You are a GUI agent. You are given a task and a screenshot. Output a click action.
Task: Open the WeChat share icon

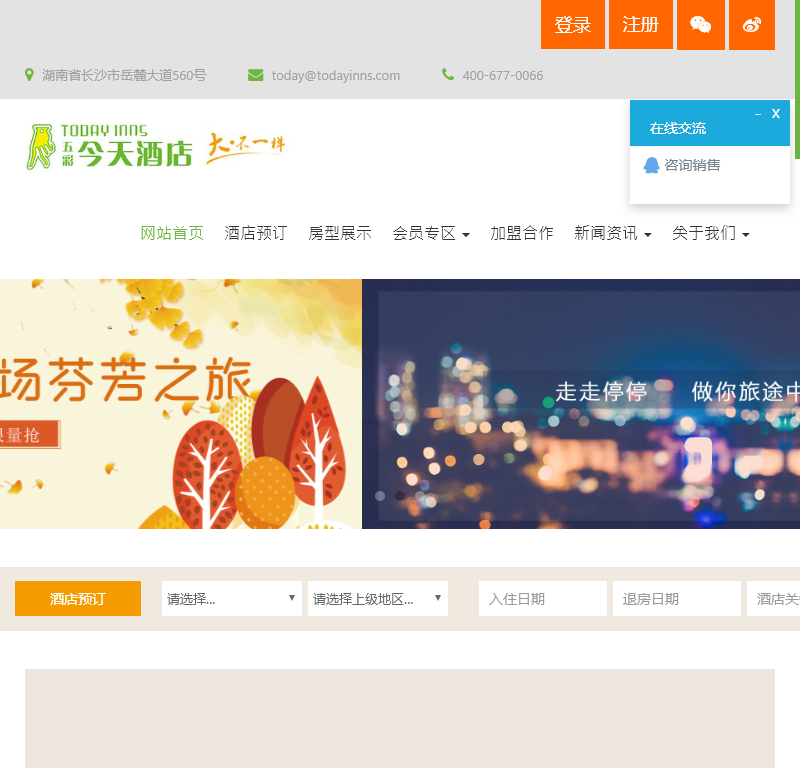(701, 24)
